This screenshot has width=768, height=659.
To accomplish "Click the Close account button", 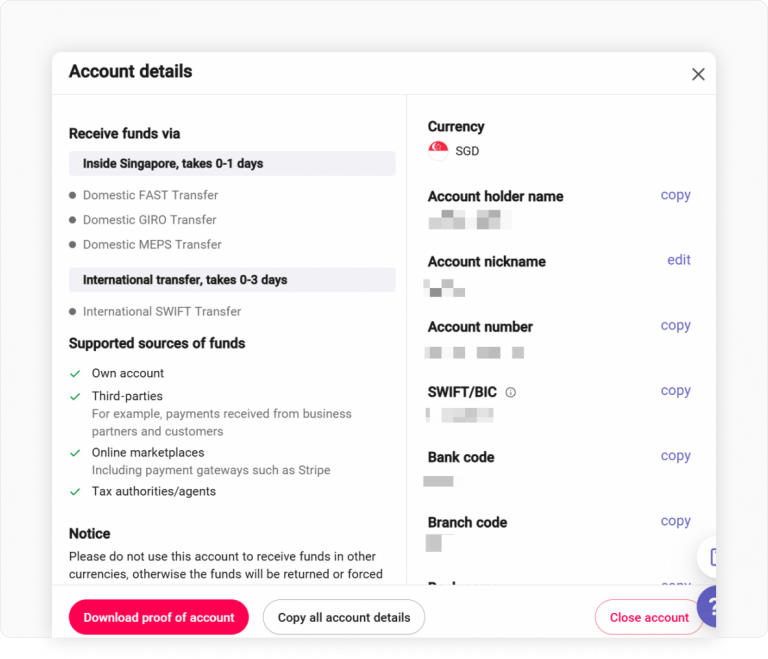I will click(649, 617).
